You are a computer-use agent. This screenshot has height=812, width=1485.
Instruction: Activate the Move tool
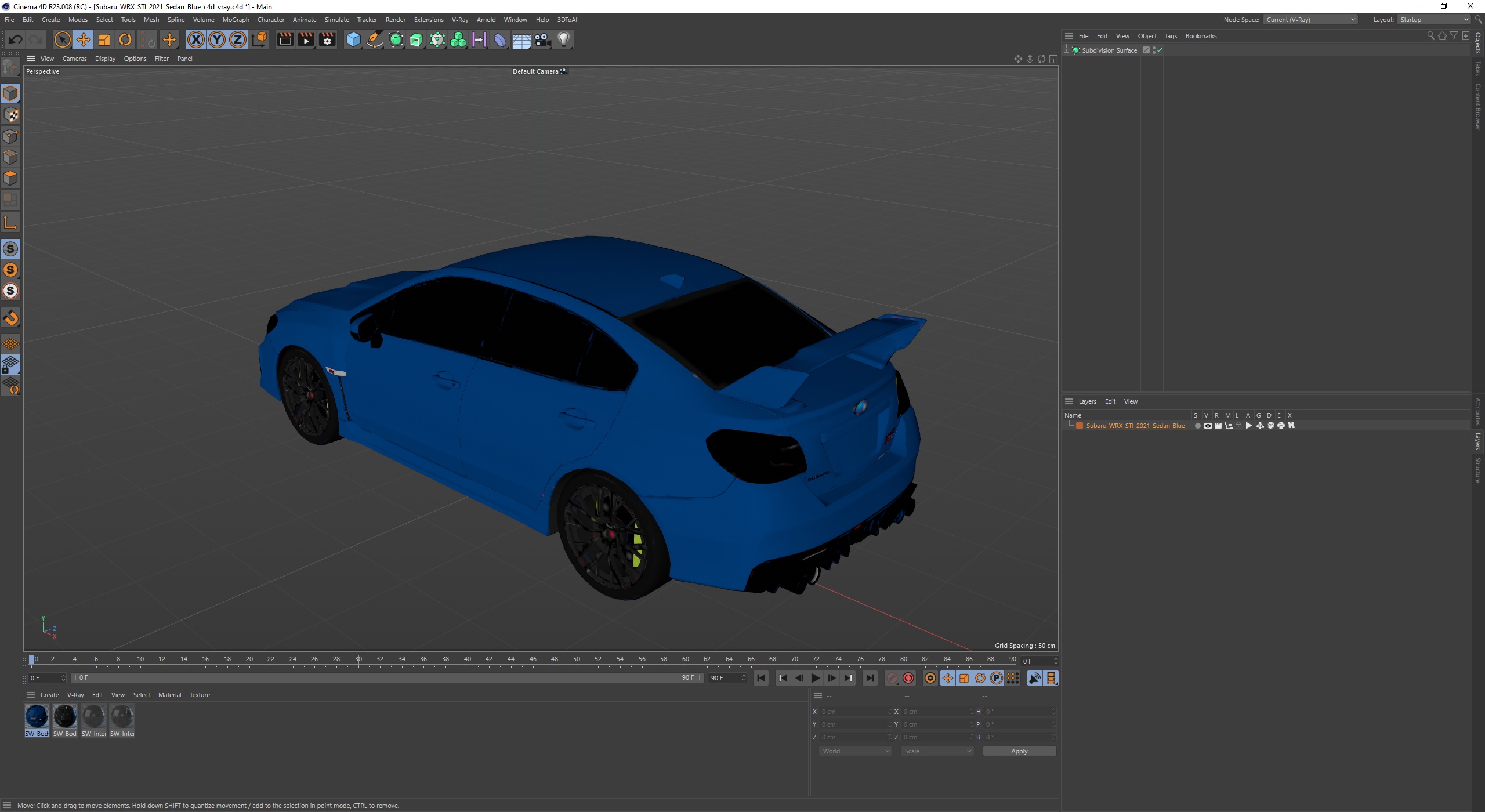click(84, 39)
